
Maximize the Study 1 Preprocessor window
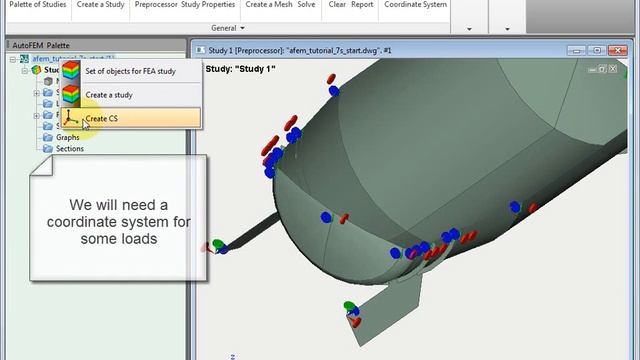(597, 51)
